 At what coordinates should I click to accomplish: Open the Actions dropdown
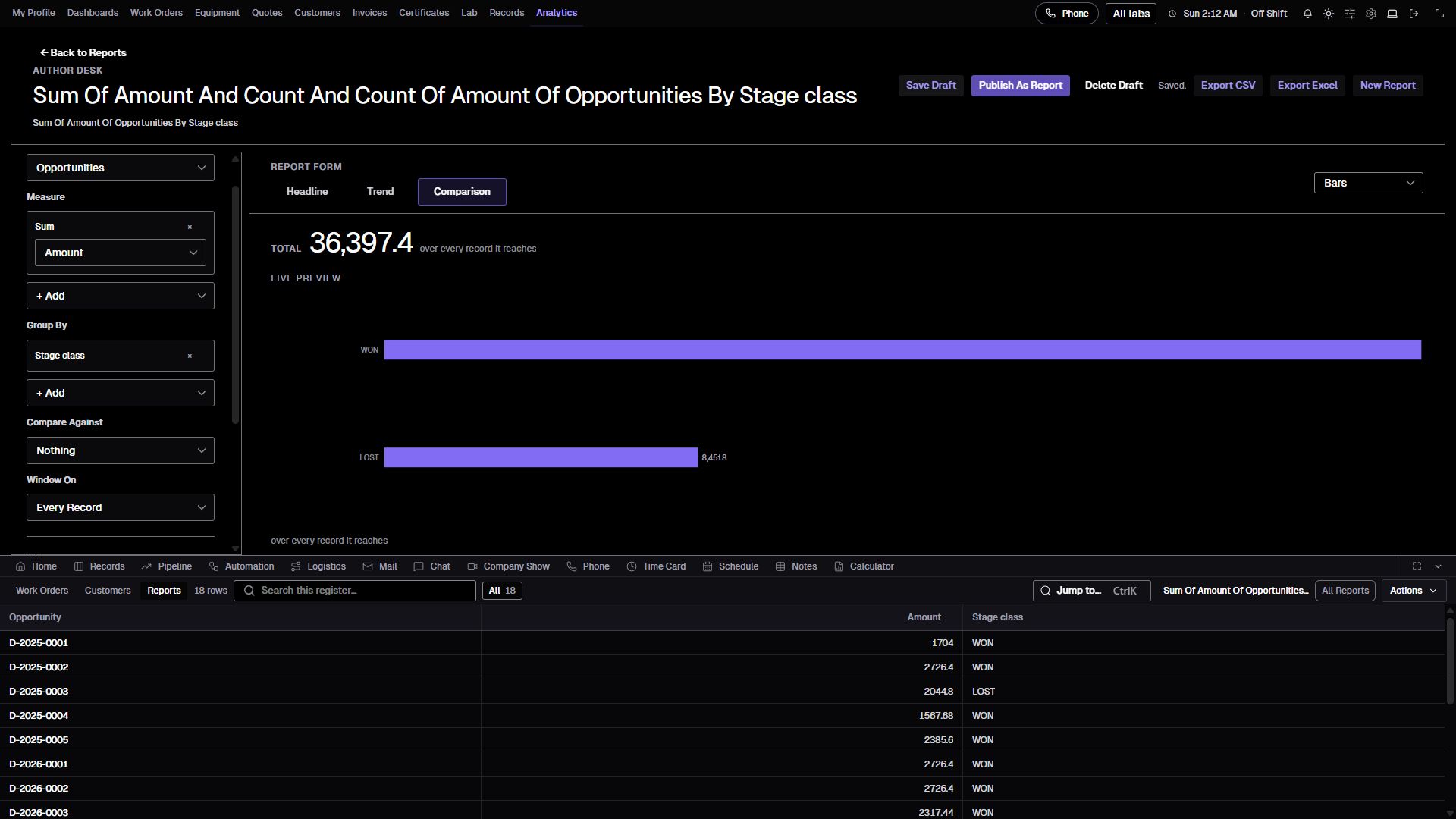pyautogui.click(x=1414, y=591)
